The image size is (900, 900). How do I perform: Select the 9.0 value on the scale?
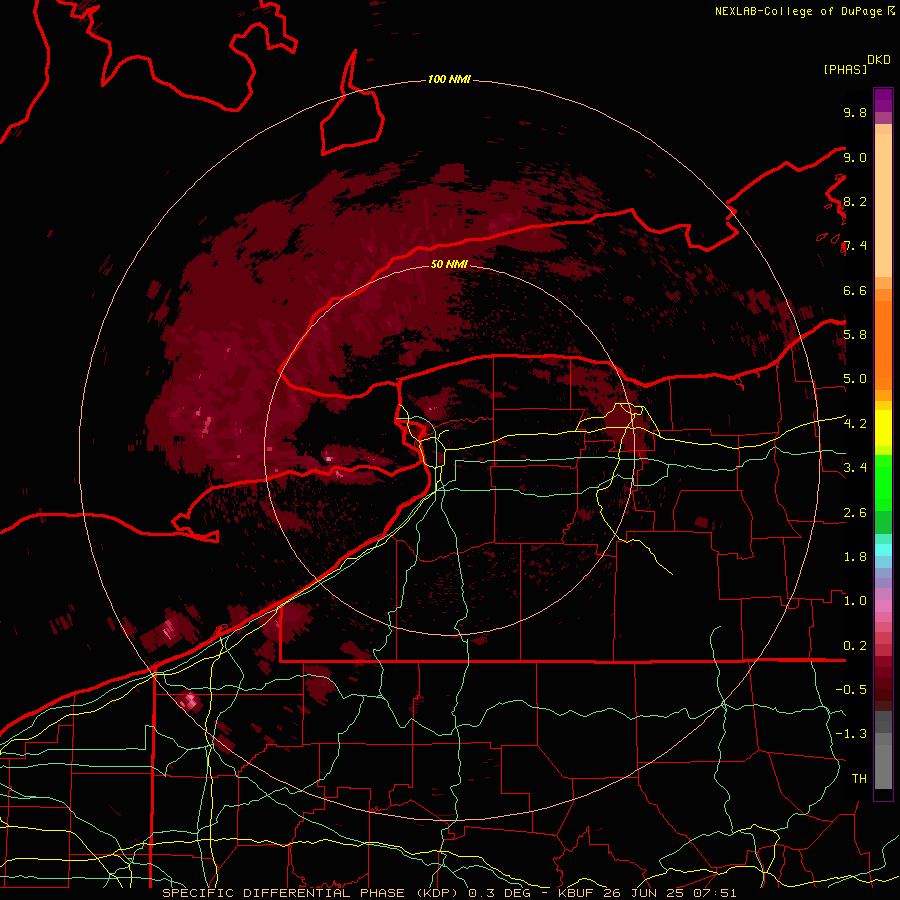click(855, 157)
